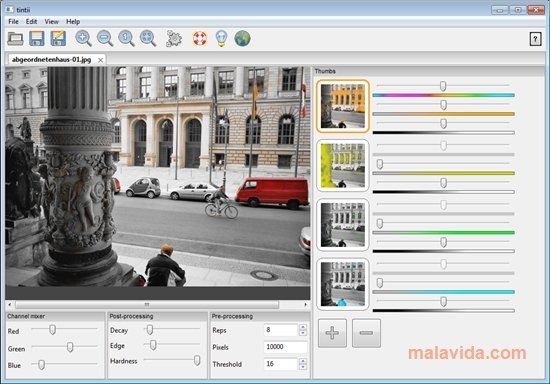Click the Reps value field

(x=281, y=330)
